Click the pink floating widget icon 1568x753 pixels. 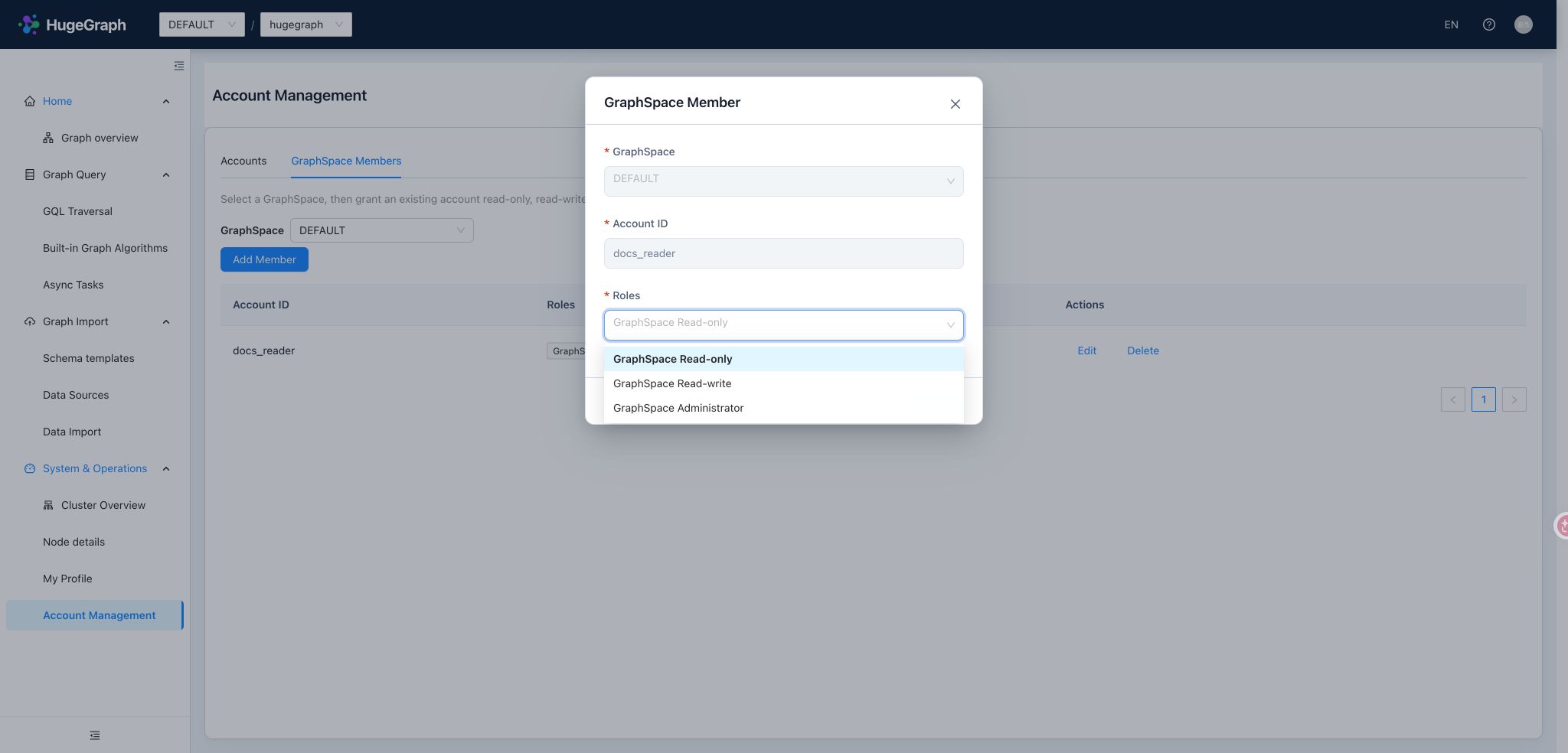pos(1562,526)
